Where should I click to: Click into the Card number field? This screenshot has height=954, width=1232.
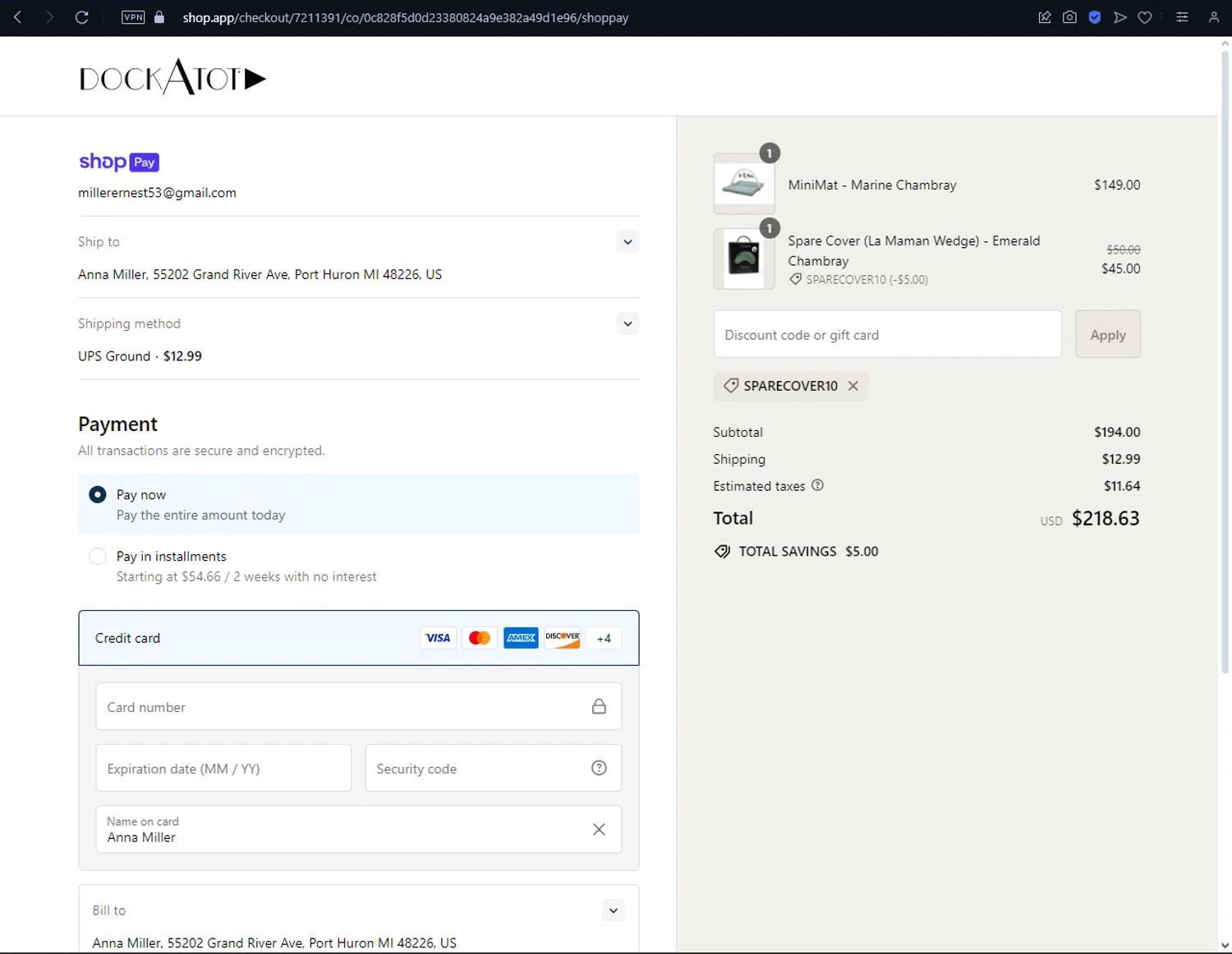click(x=359, y=707)
